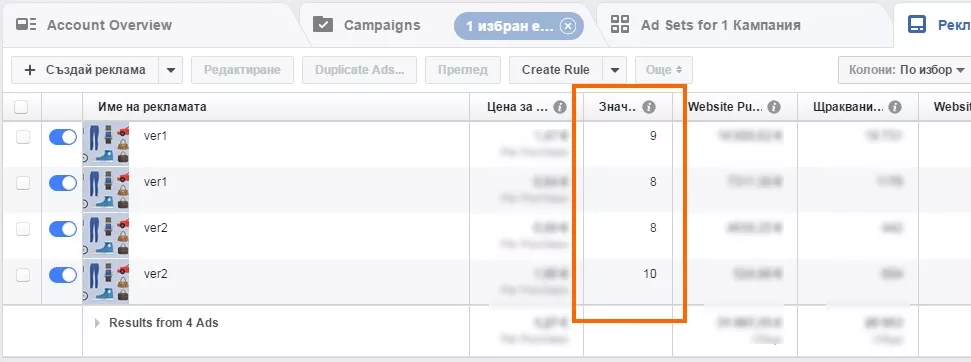971x362 pixels.
Task: Remove the '1 избран е...' filter chip
Action: click(567, 26)
